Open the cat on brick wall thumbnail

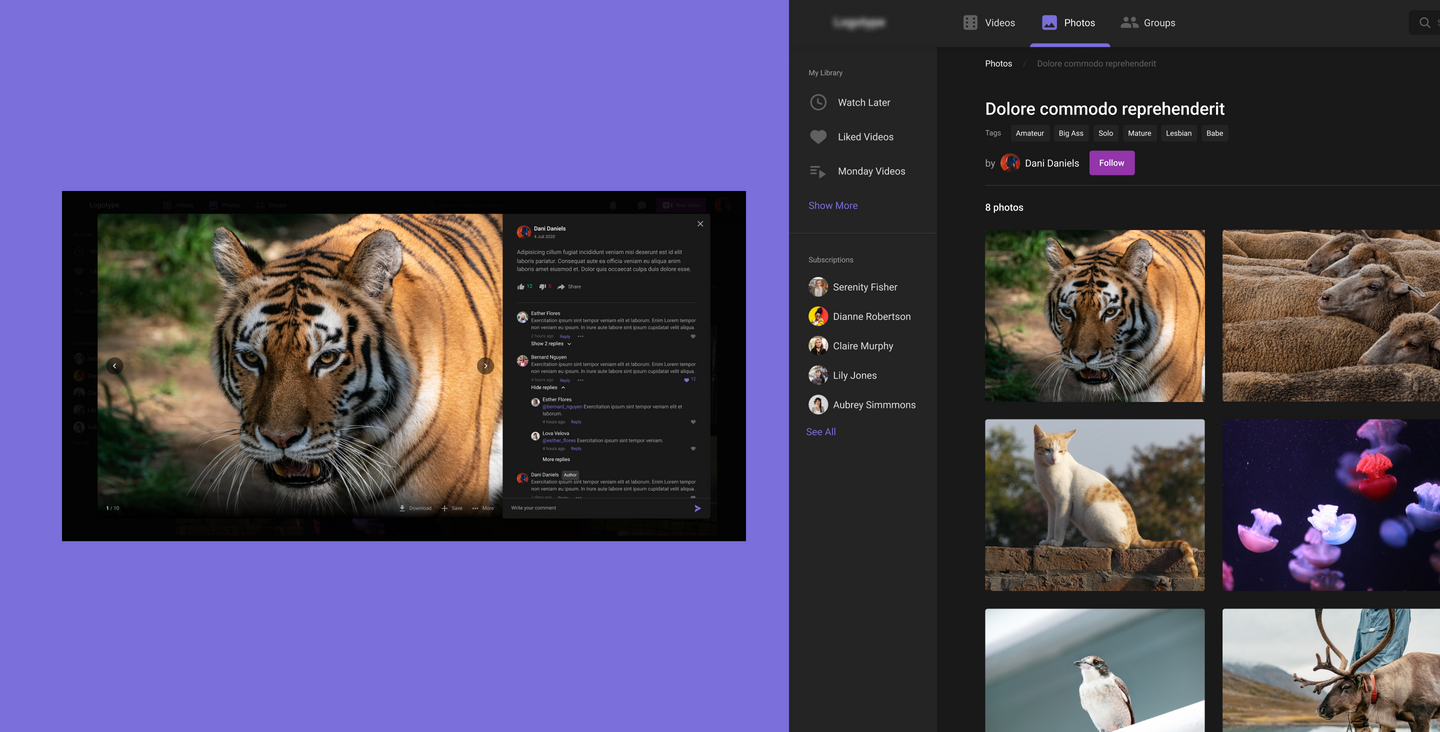pos(1094,505)
